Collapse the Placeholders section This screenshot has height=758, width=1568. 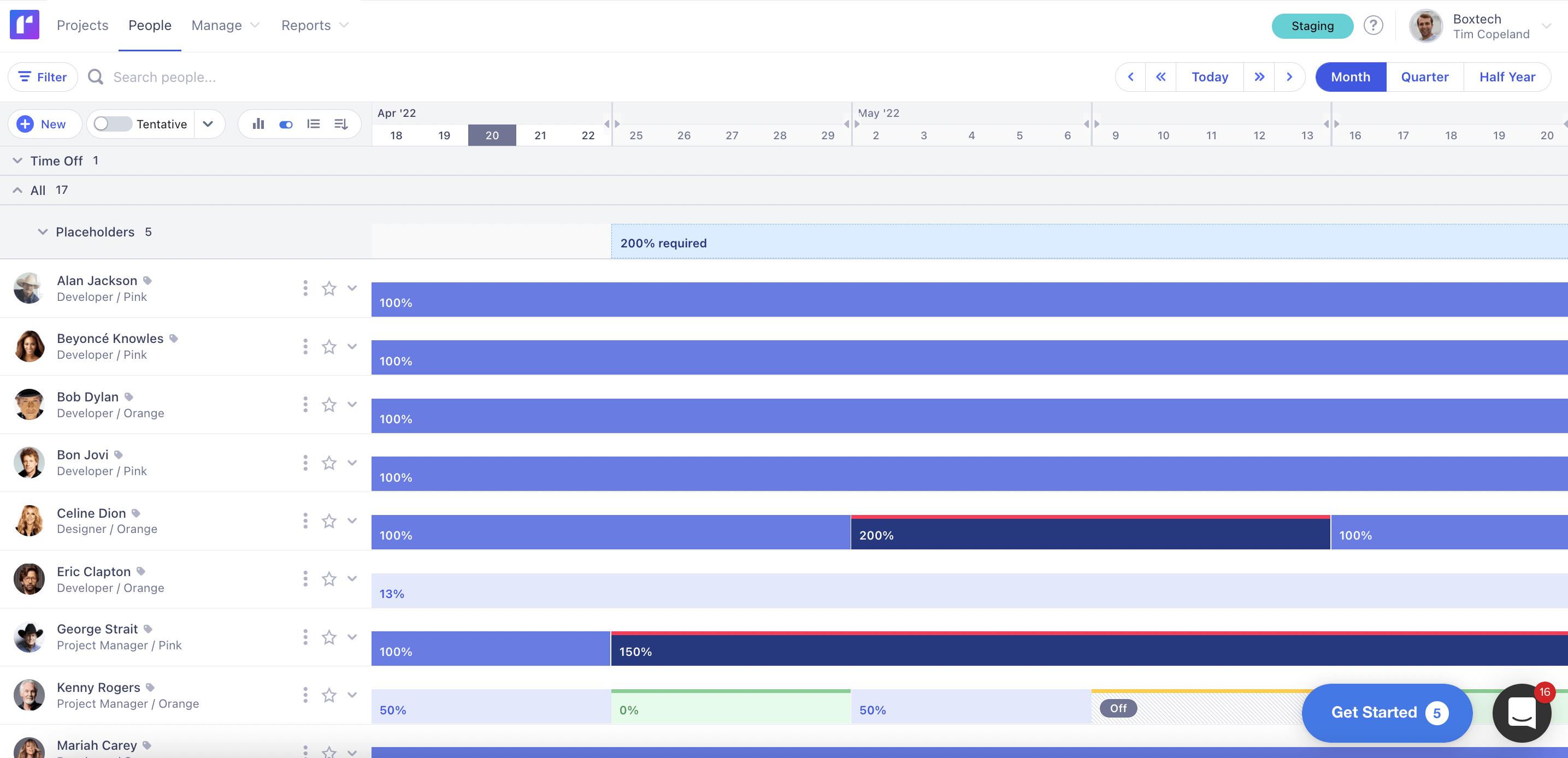tap(43, 232)
